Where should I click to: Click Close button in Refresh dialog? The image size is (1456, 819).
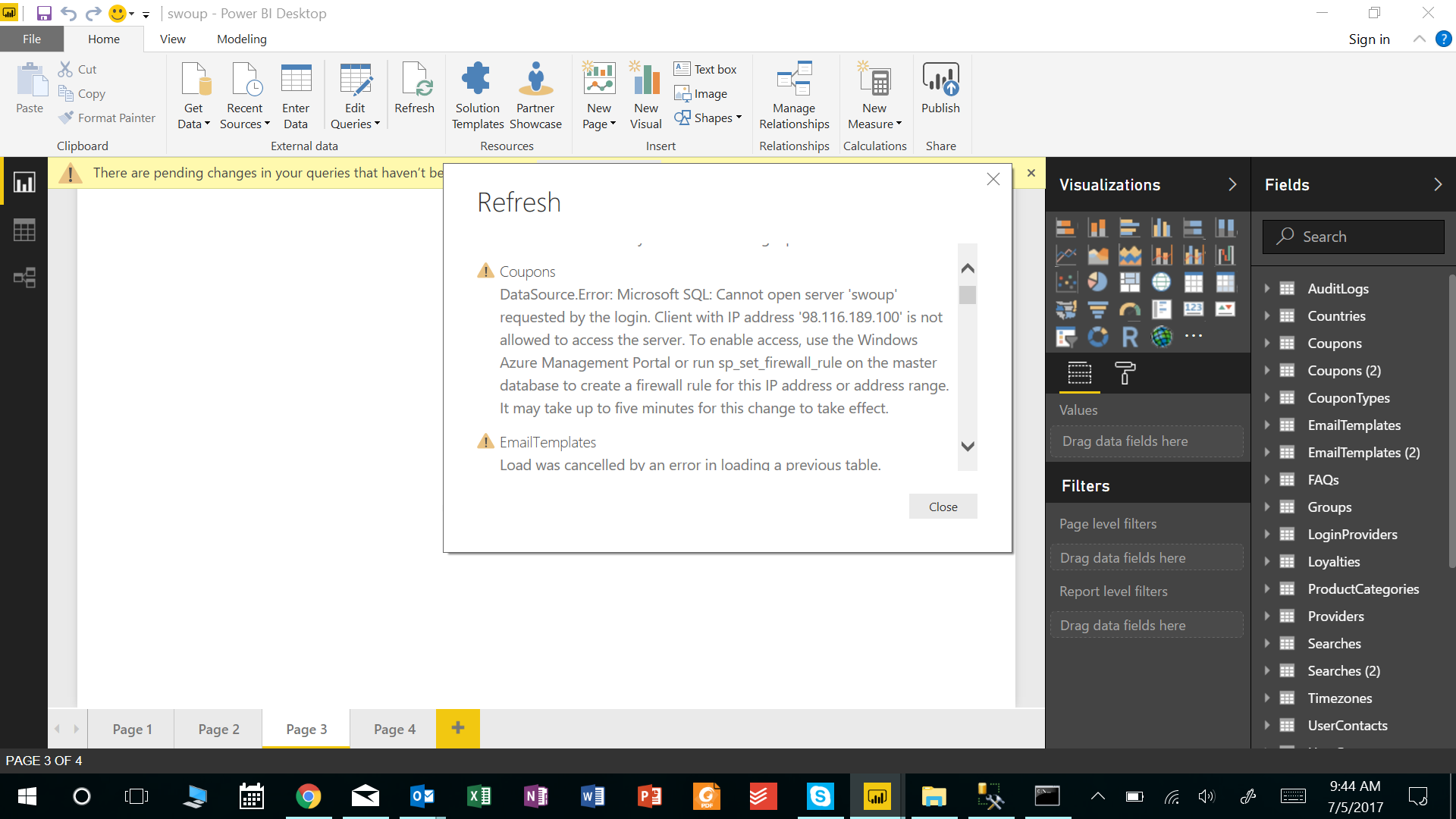click(943, 507)
